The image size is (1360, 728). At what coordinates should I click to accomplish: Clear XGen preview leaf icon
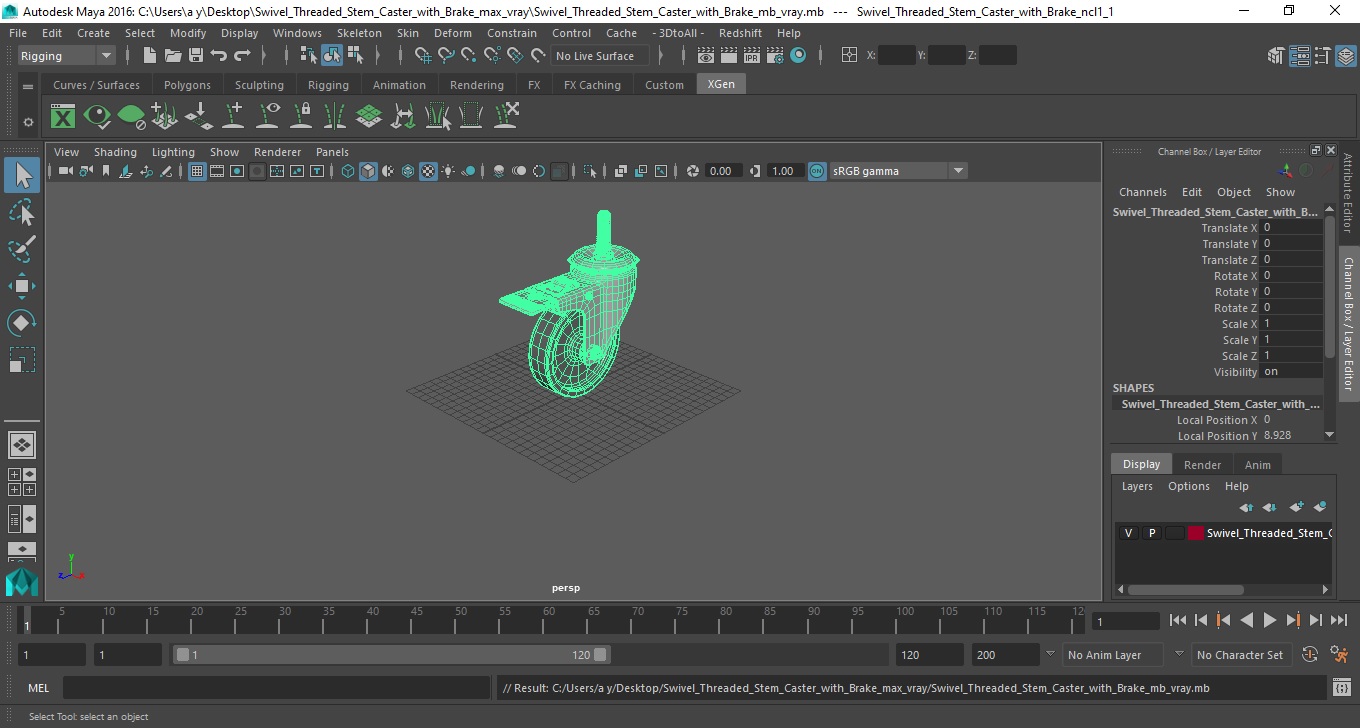tap(131, 117)
